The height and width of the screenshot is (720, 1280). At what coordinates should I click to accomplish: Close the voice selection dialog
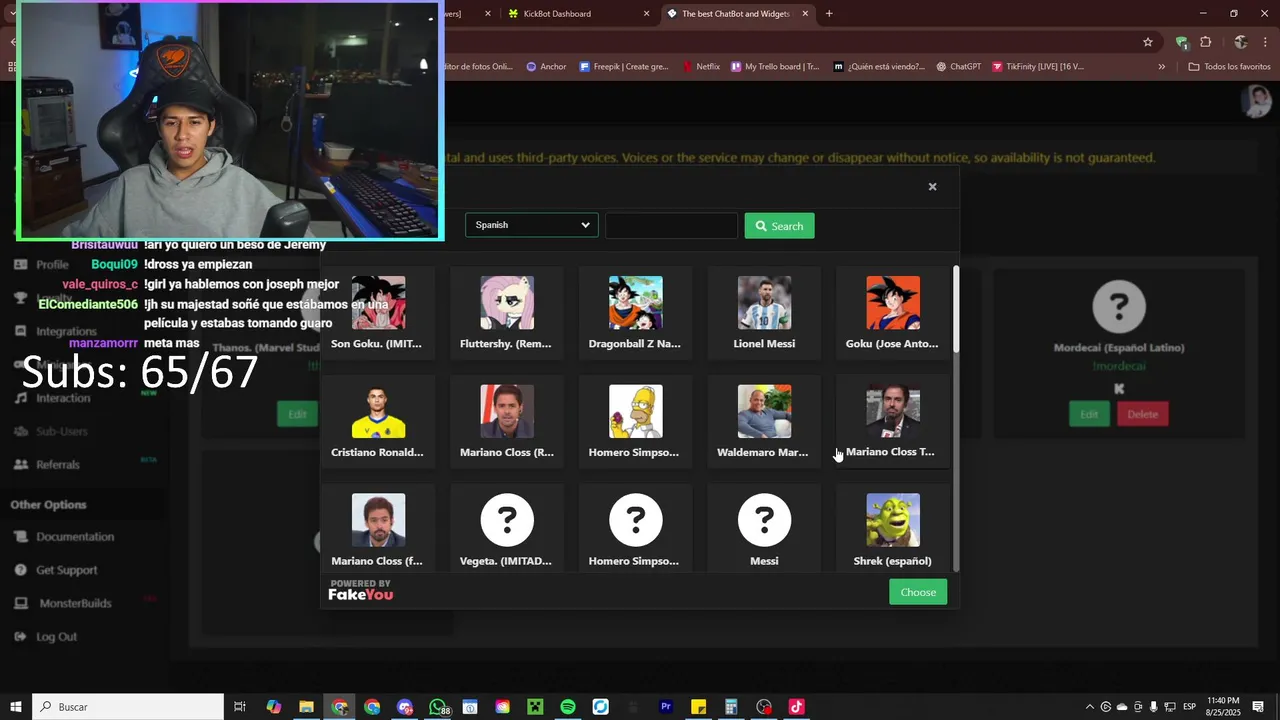[932, 187]
